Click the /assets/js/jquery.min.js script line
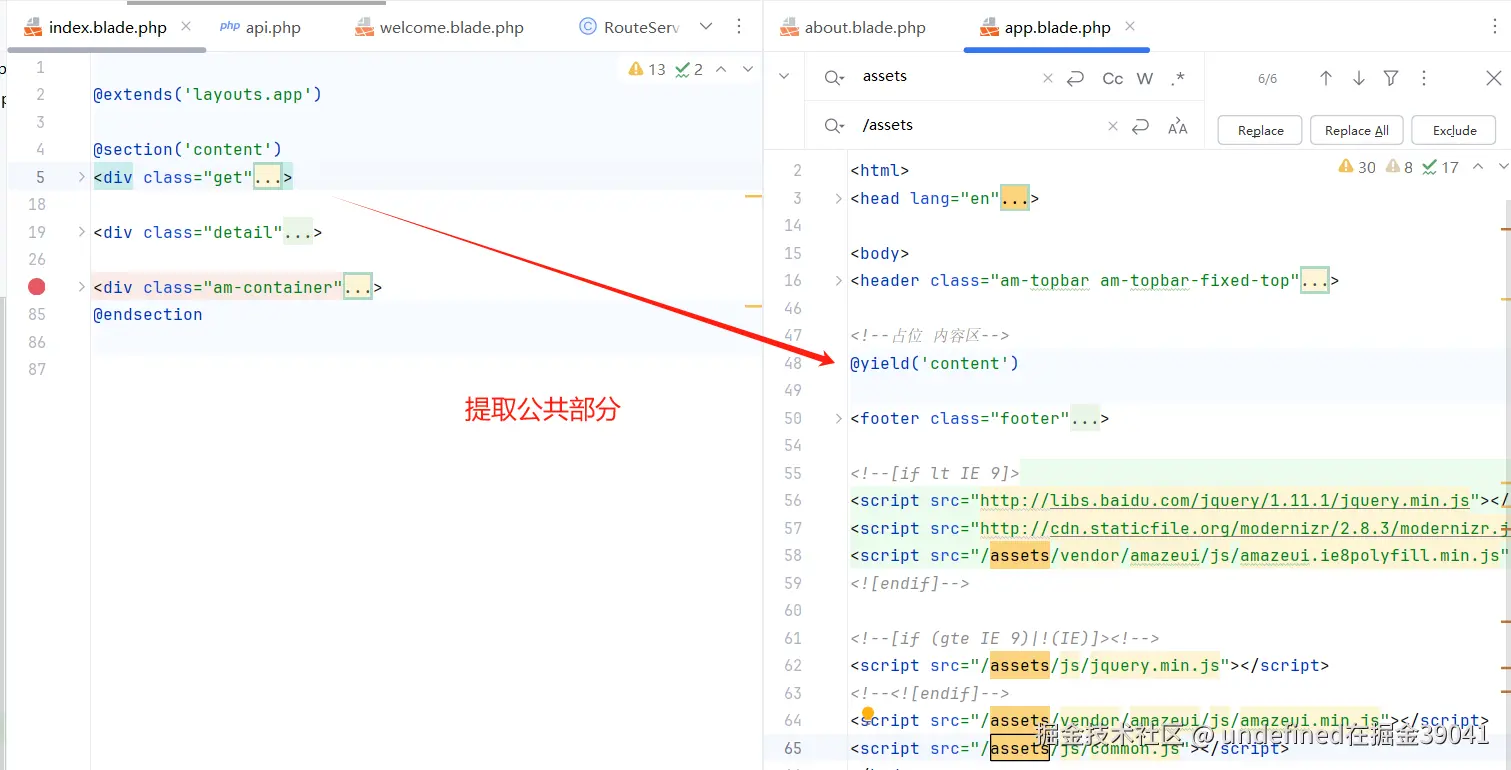 (1090, 665)
